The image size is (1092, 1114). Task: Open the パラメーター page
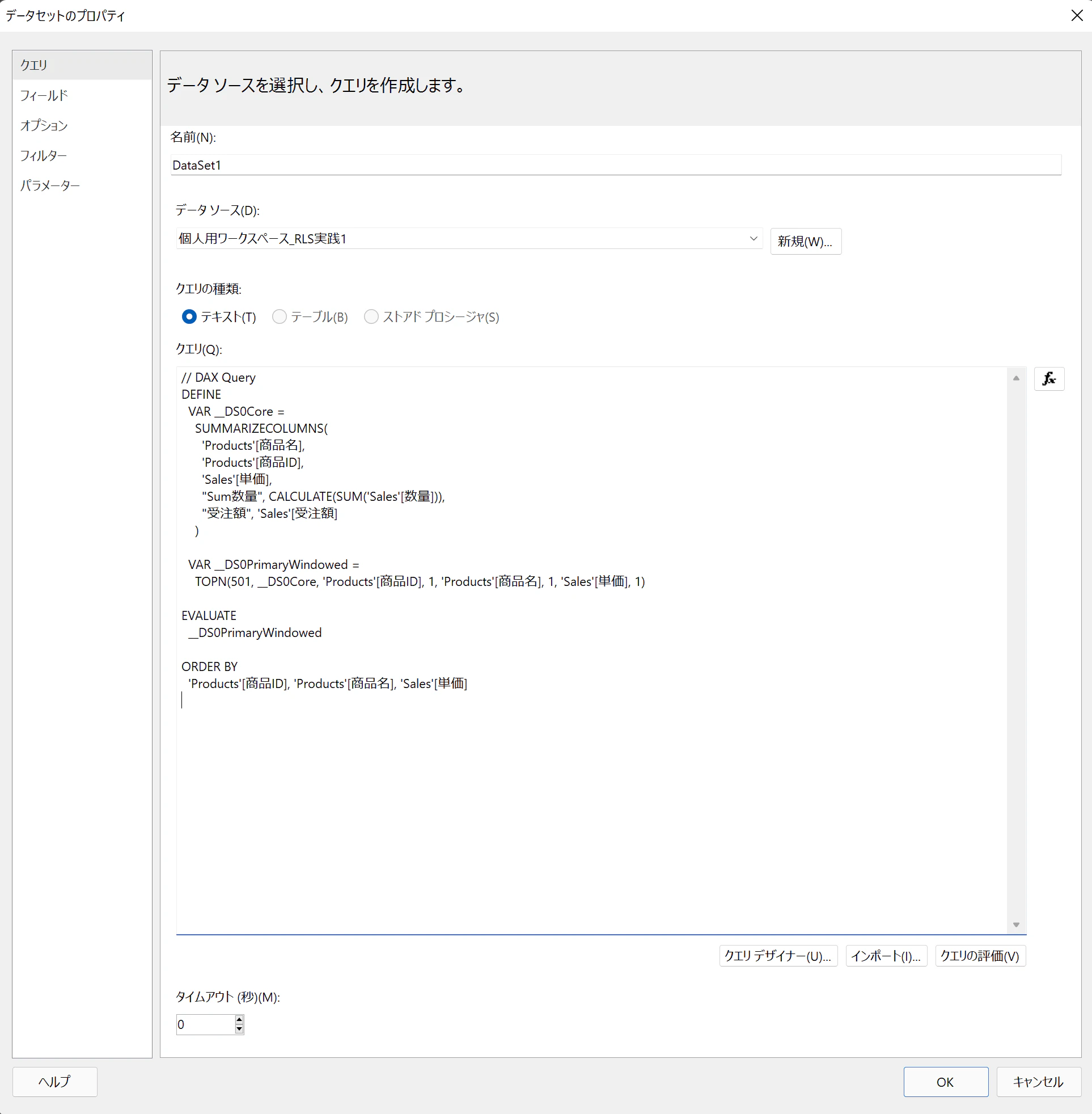coord(50,185)
